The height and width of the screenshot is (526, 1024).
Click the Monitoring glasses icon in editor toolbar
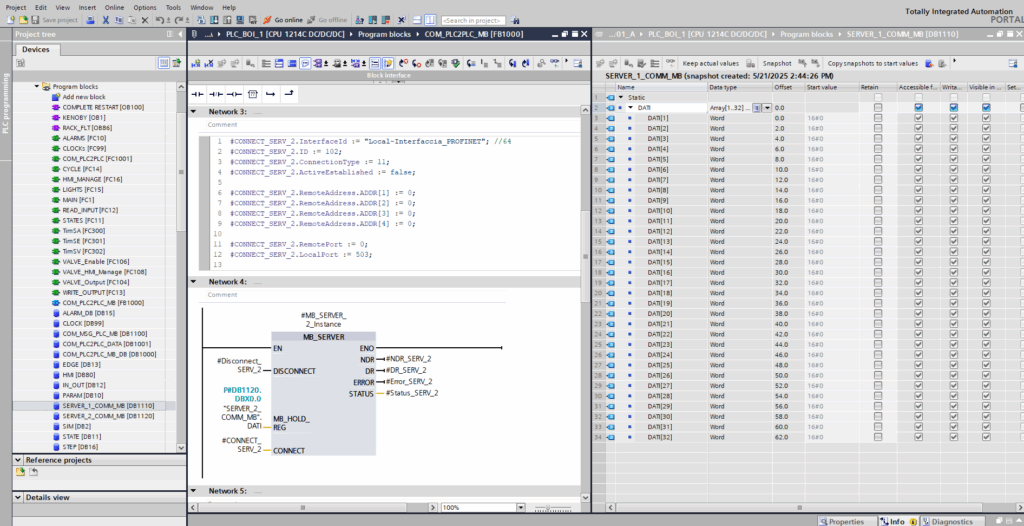pos(554,63)
